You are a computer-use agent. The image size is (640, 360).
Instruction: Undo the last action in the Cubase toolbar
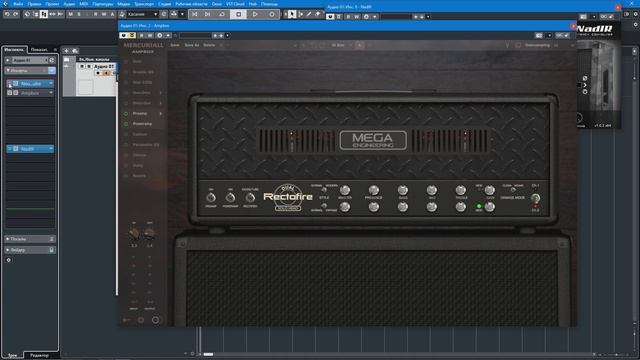(x=7, y=14)
